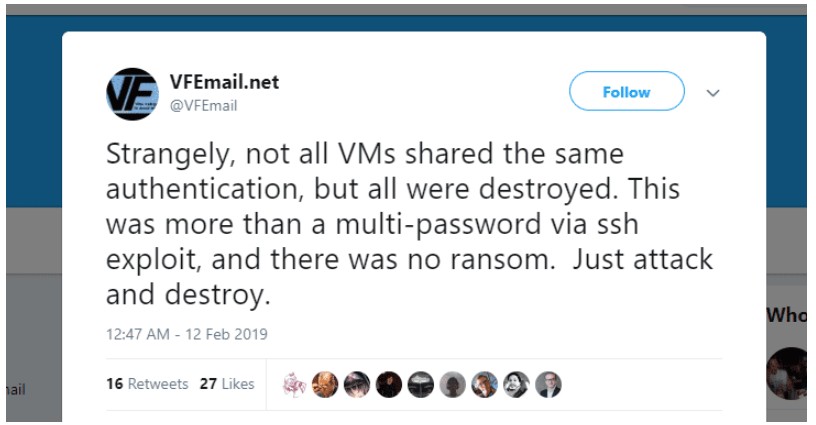Viewport: 816px width, 425px height.
Task: Expand the chevron menu beside Follow
Action: [713, 92]
